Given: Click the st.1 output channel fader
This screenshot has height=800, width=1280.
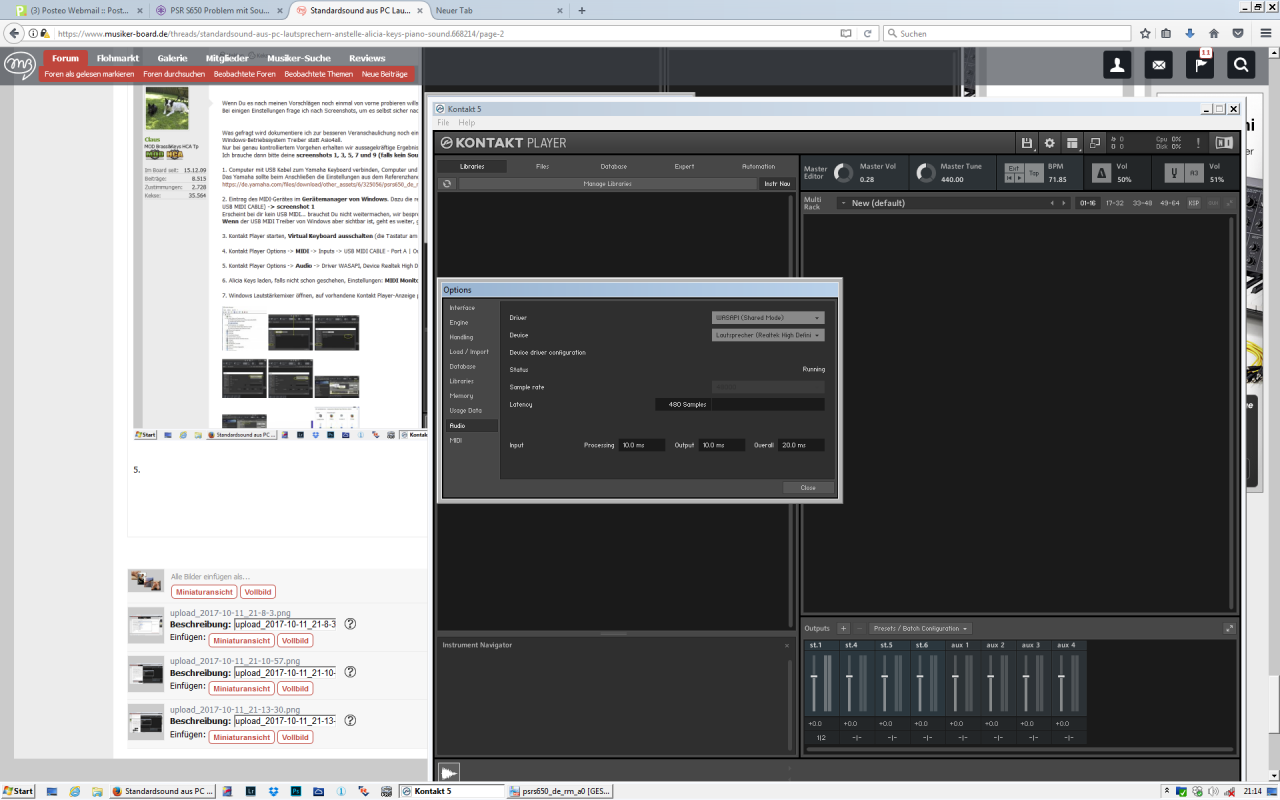Looking at the screenshot, I should click(814, 679).
